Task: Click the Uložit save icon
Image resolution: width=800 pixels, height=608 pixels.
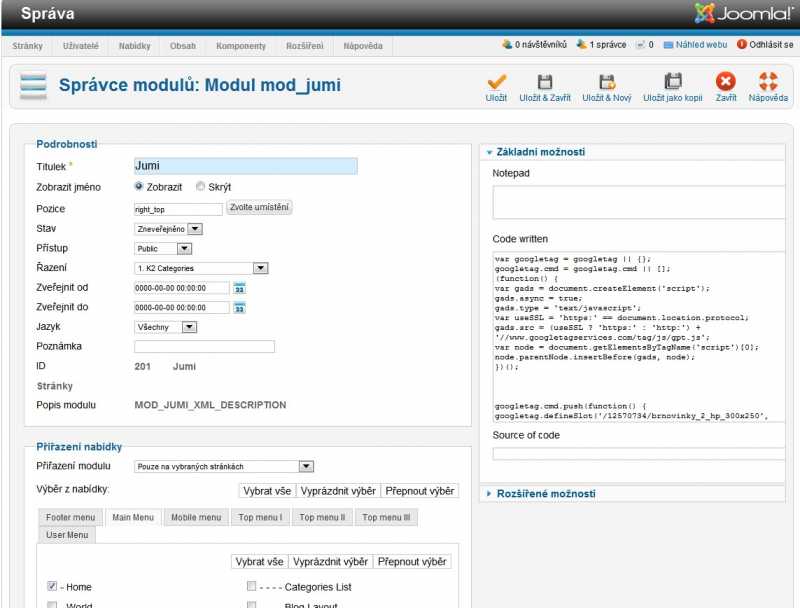Action: pyautogui.click(x=496, y=83)
